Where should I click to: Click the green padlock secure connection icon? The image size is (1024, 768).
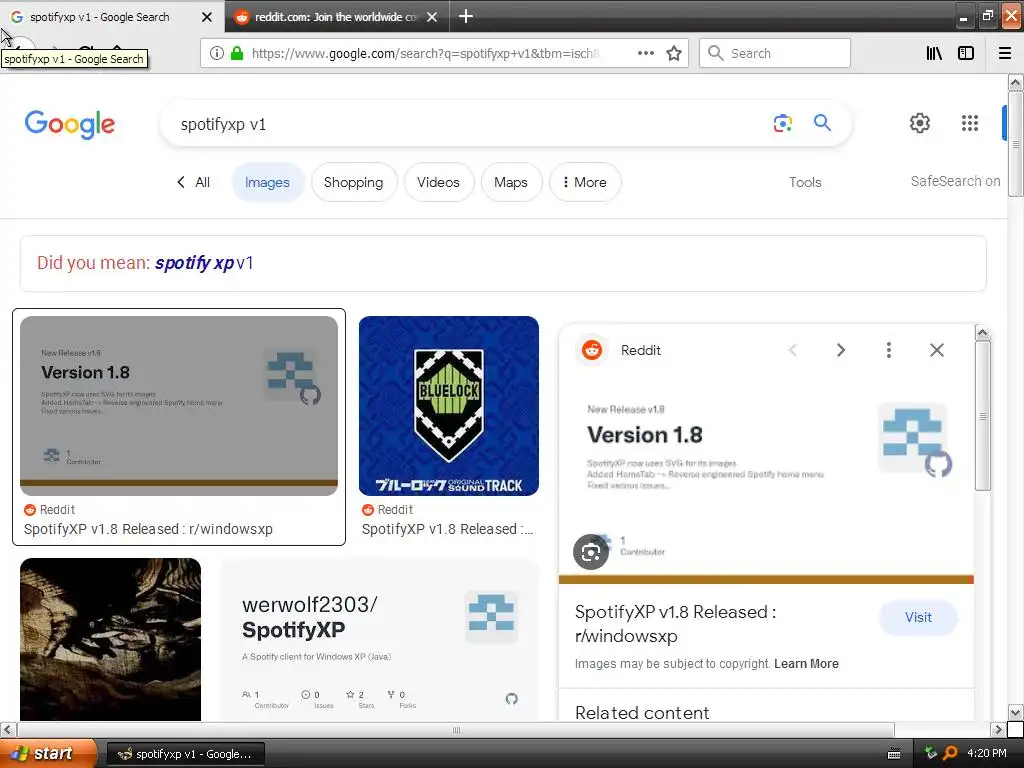tap(237, 53)
